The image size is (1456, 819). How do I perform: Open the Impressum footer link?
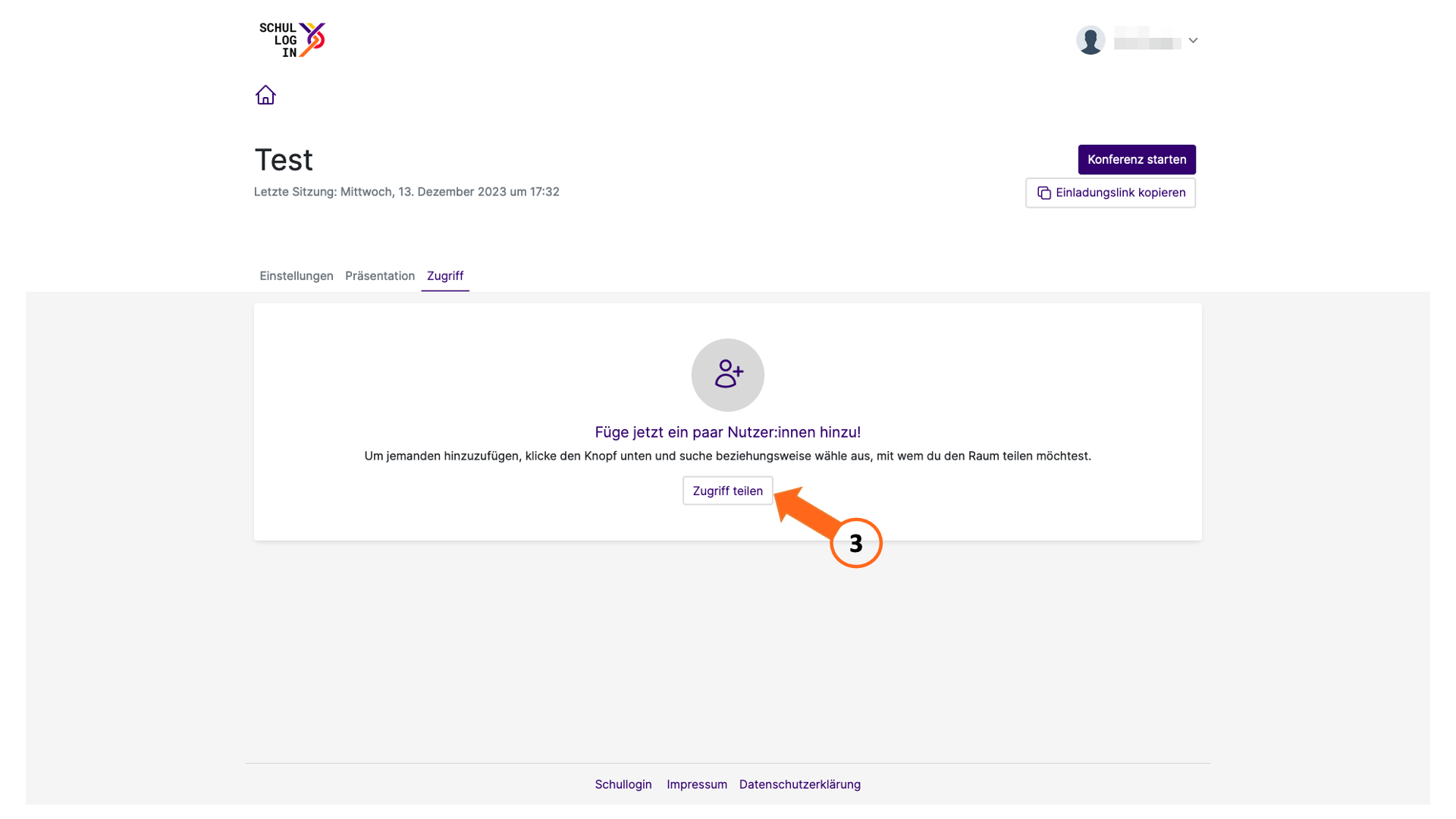pos(697,784)
